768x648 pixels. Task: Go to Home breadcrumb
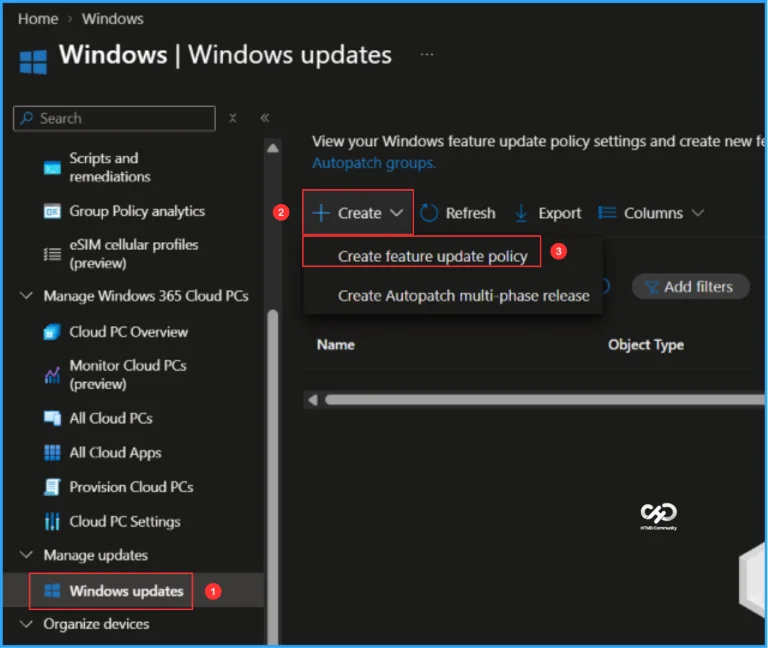coord(38,19)
